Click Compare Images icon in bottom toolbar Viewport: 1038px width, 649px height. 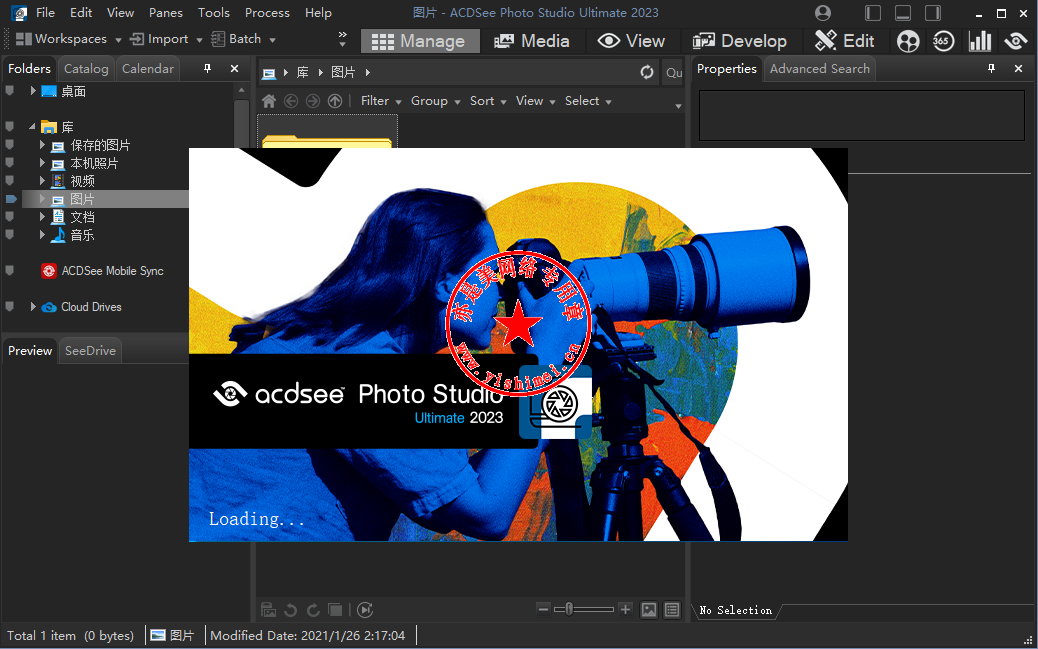click(x=336, y=610)
